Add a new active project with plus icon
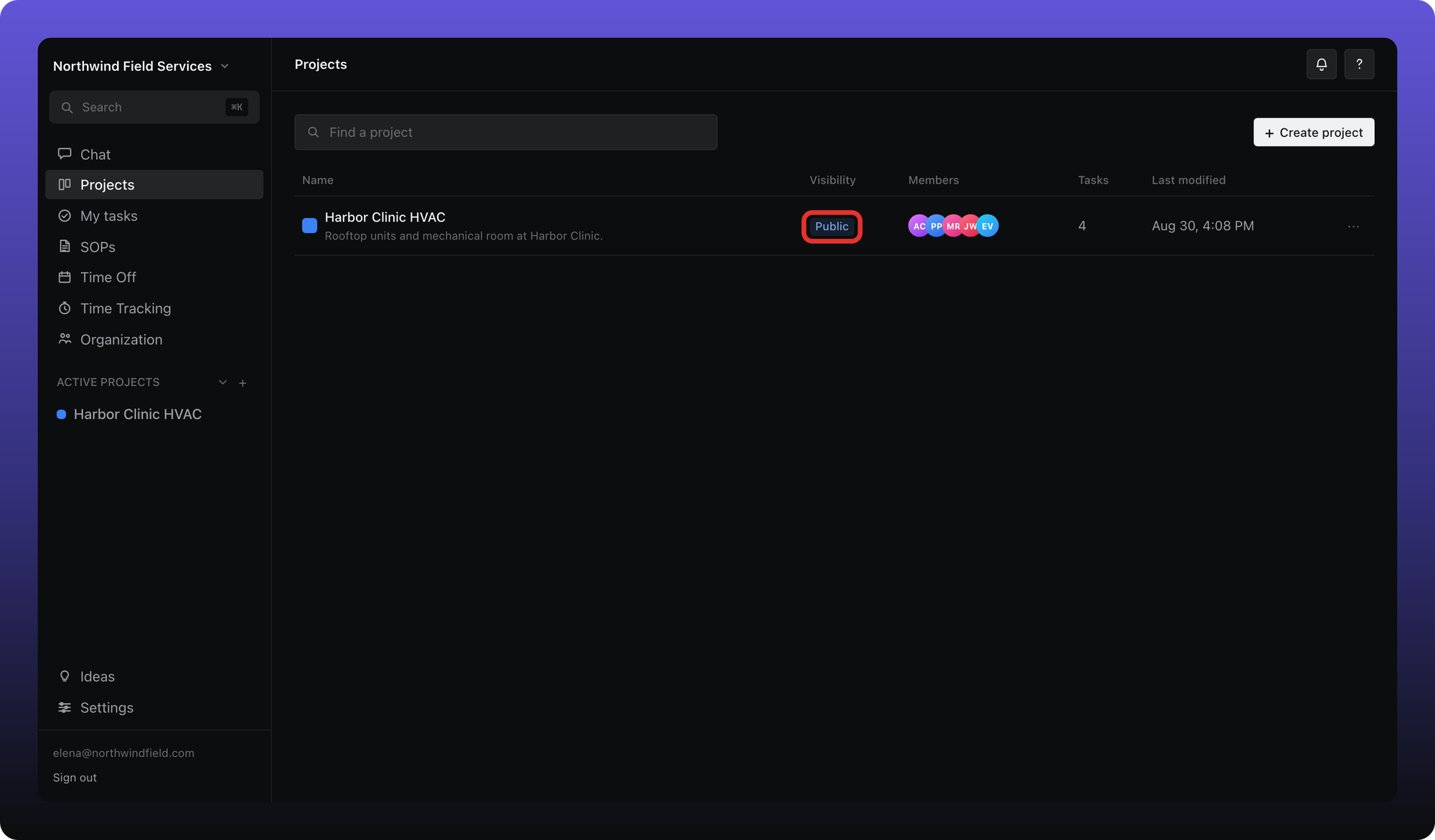 point(243,383)
